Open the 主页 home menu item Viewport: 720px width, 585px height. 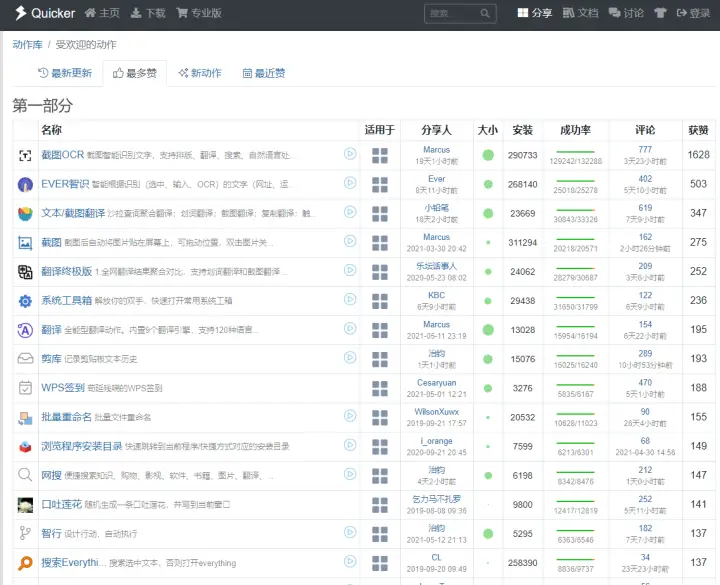coord(102,13)
